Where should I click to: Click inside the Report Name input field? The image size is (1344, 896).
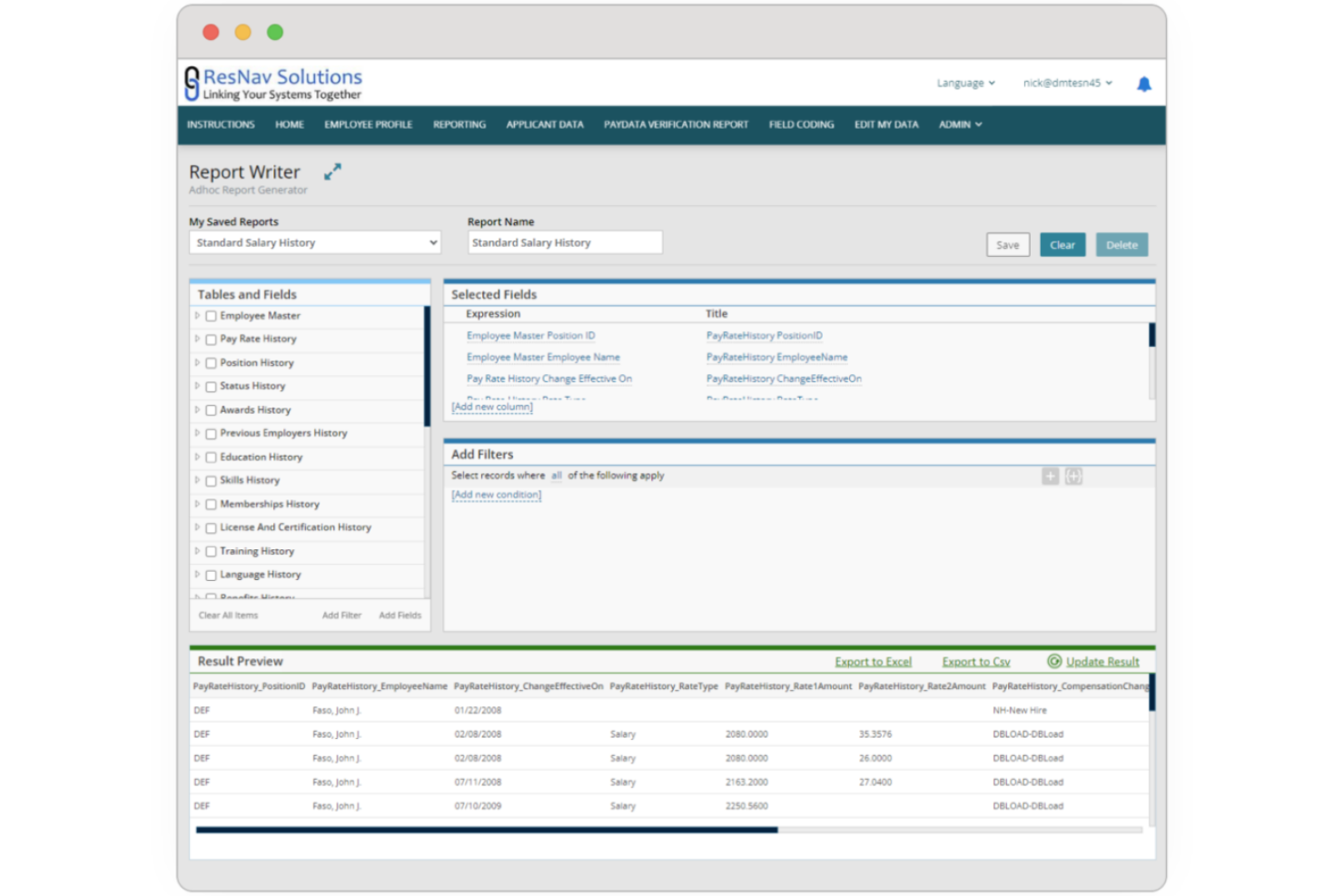(564, 242)
